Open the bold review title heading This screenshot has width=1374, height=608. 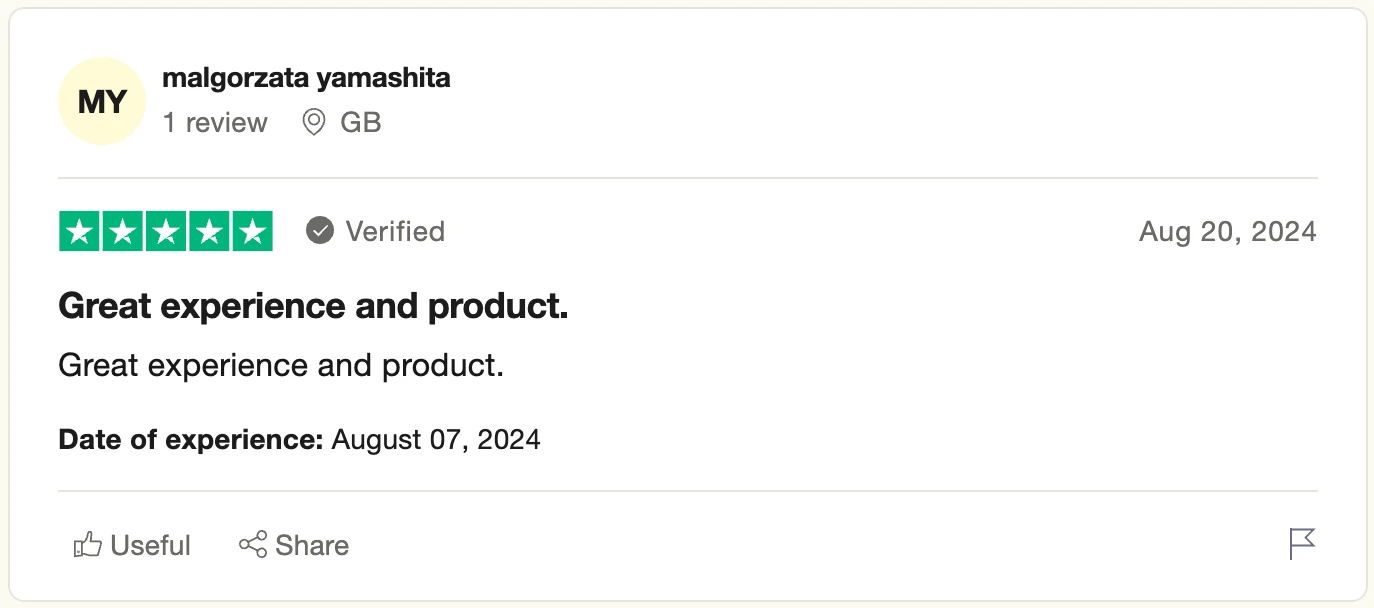click(313, 306)
